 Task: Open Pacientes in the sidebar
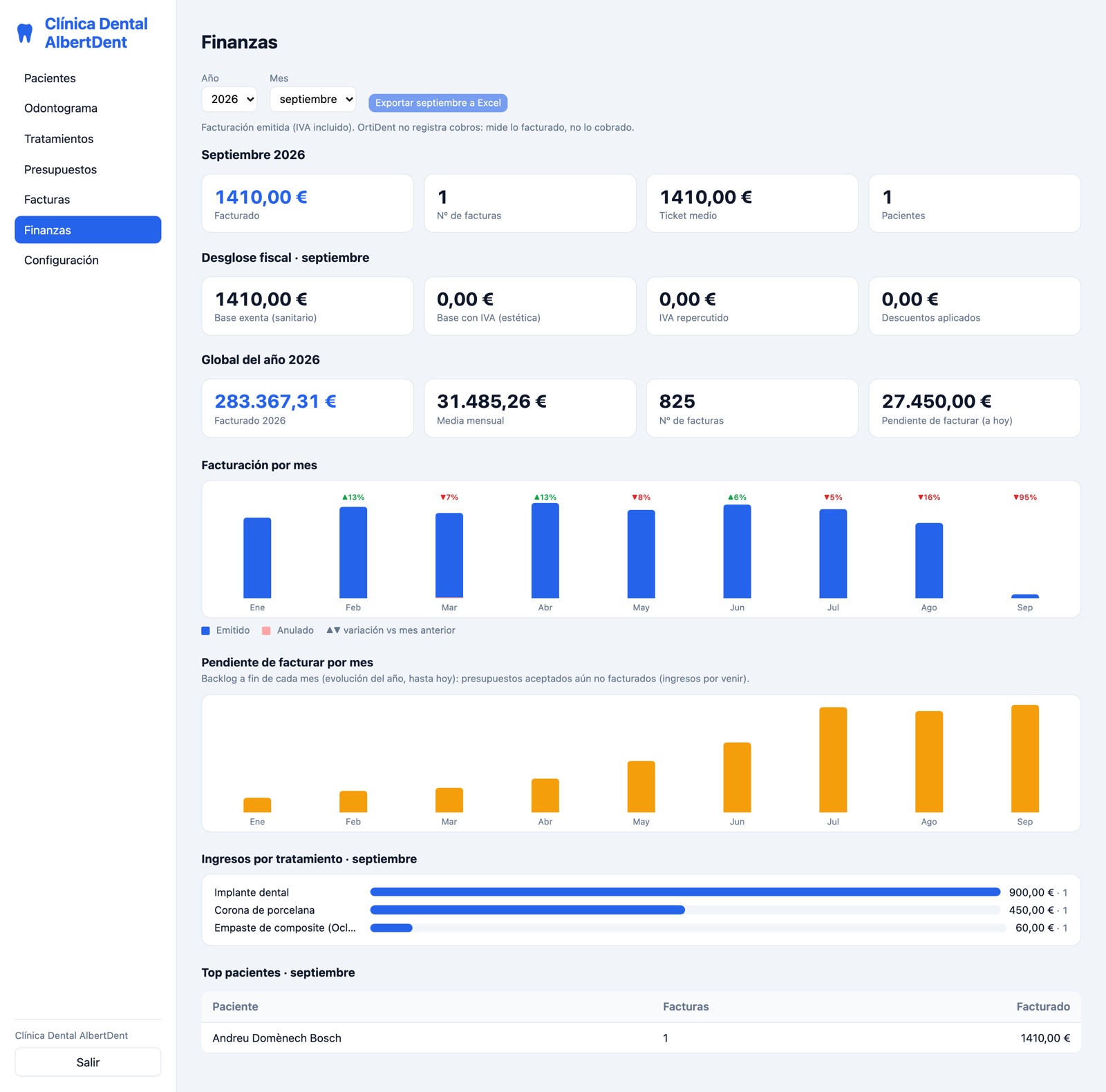[x=88, y=78]
